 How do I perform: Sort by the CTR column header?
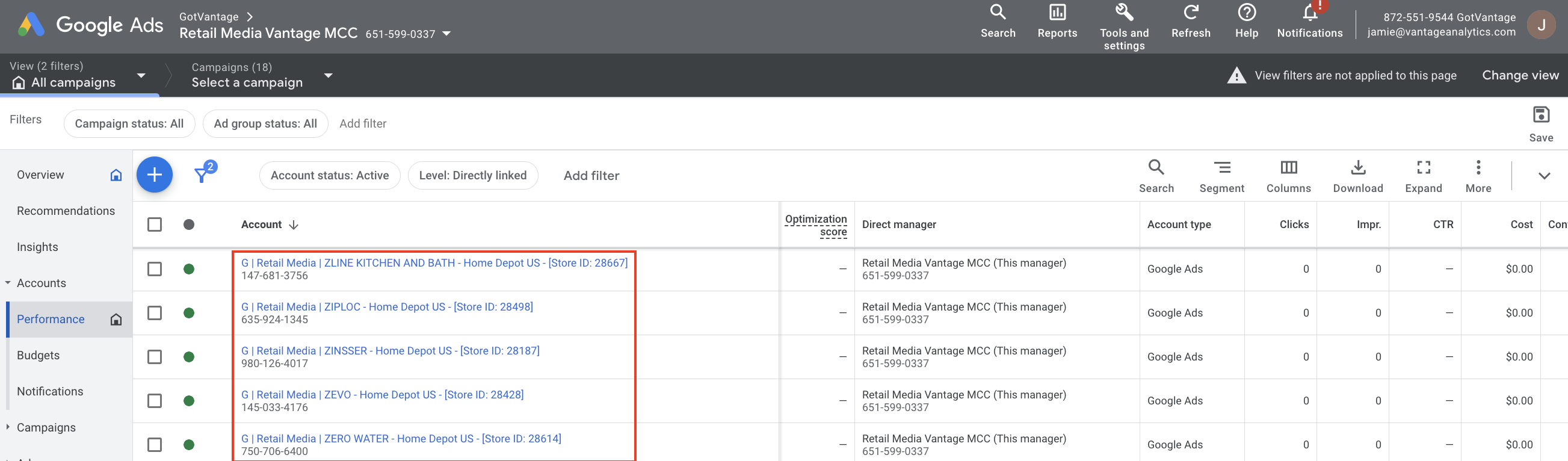click(x=1443, y=224)
